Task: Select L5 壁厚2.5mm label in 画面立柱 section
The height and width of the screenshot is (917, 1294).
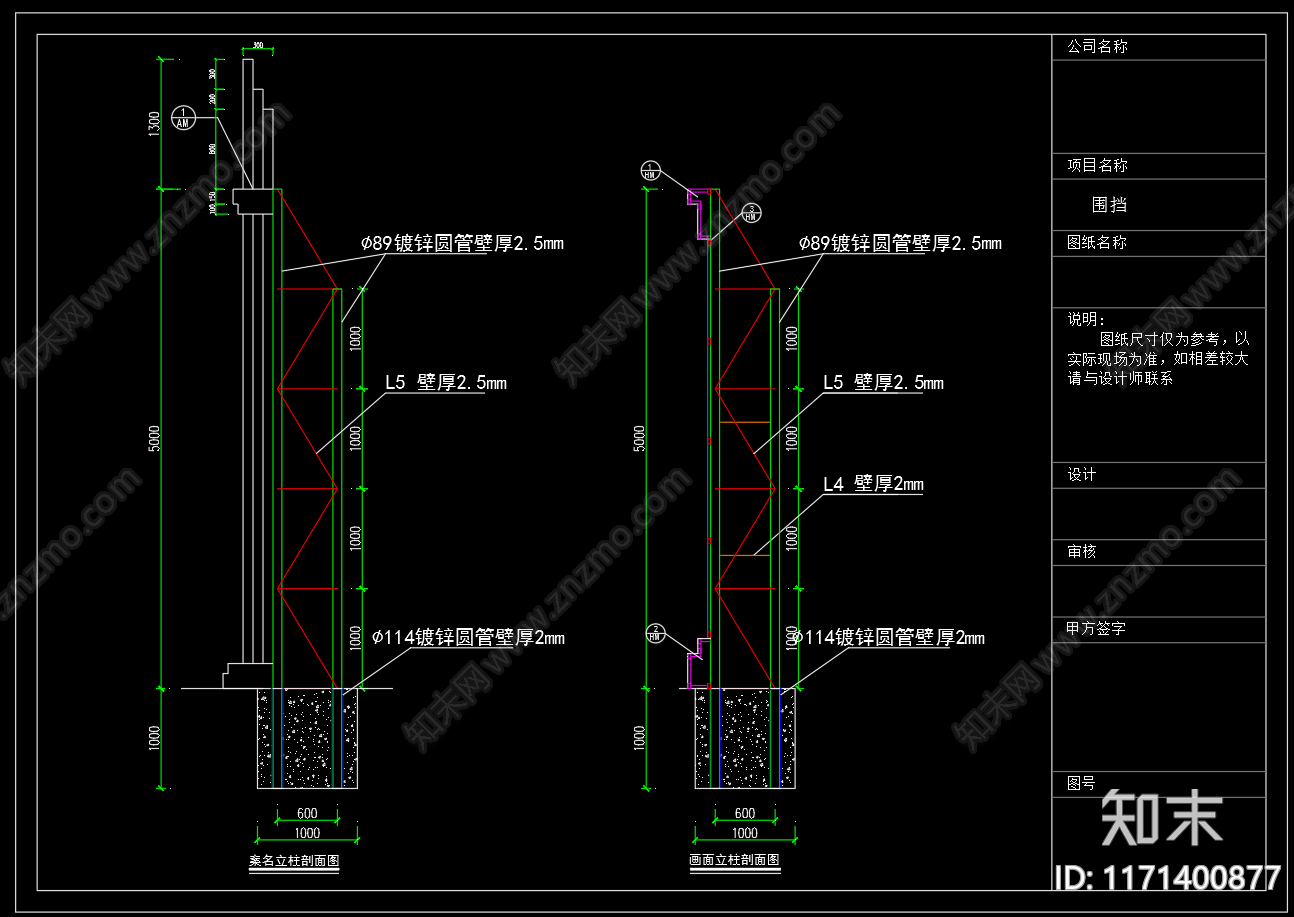Action: (883, 382)
